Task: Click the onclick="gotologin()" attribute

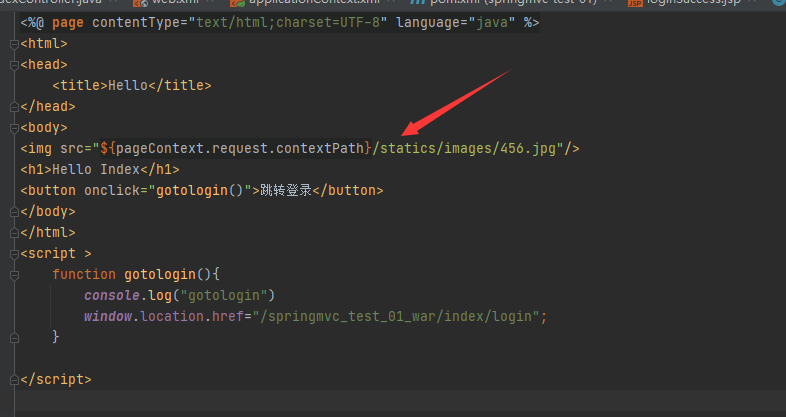Action: [167, 191]
